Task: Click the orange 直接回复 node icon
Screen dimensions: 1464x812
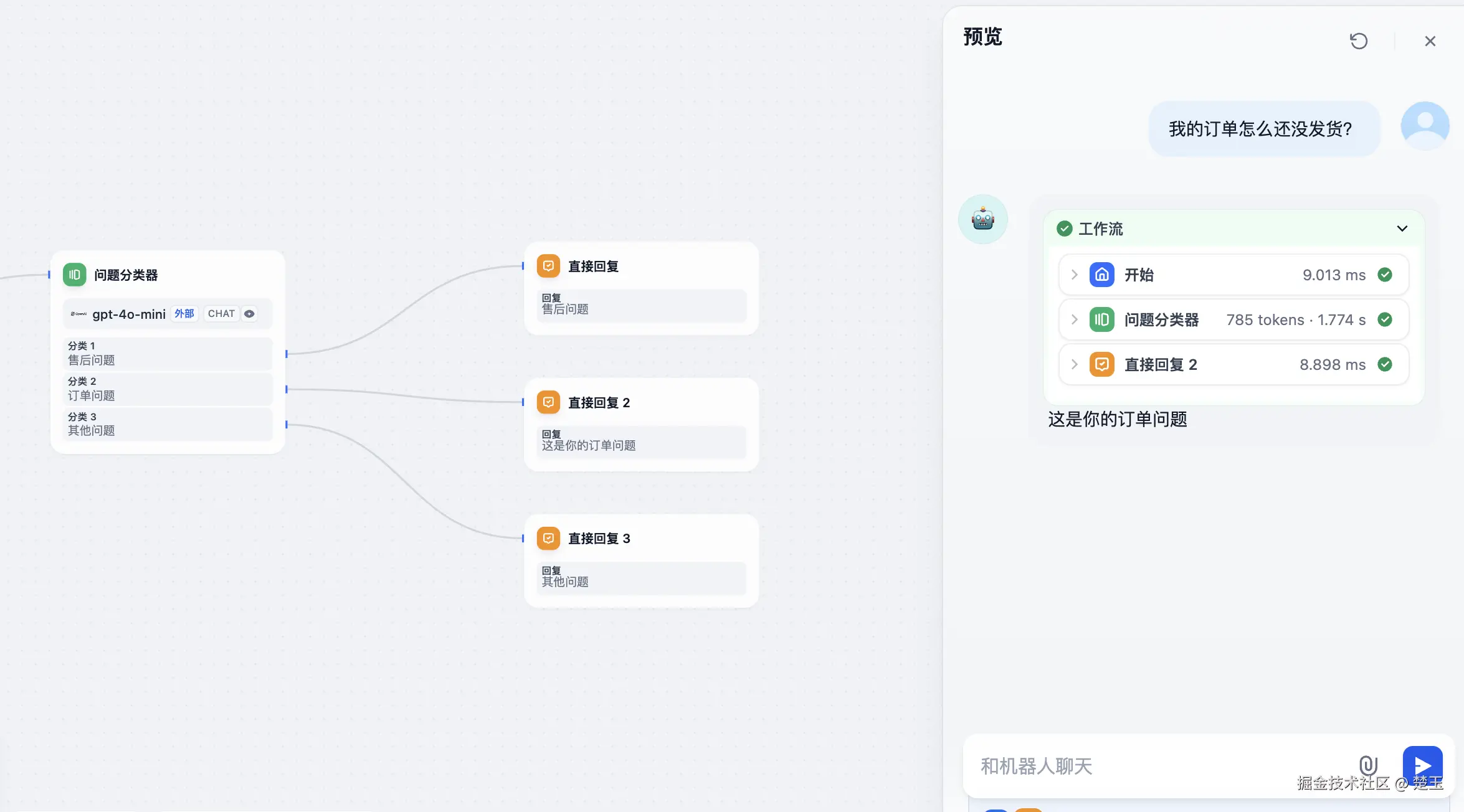Action: tap(548, 267)
